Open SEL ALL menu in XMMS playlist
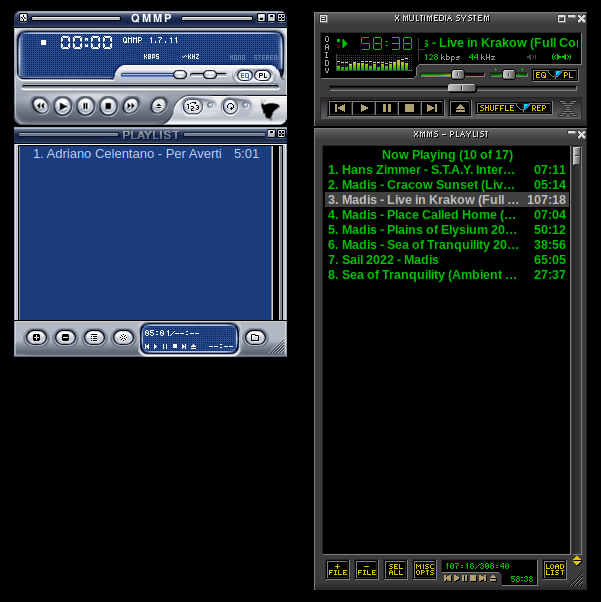The height and width of the screenshot is (602, 601). [x=396, y=569]
